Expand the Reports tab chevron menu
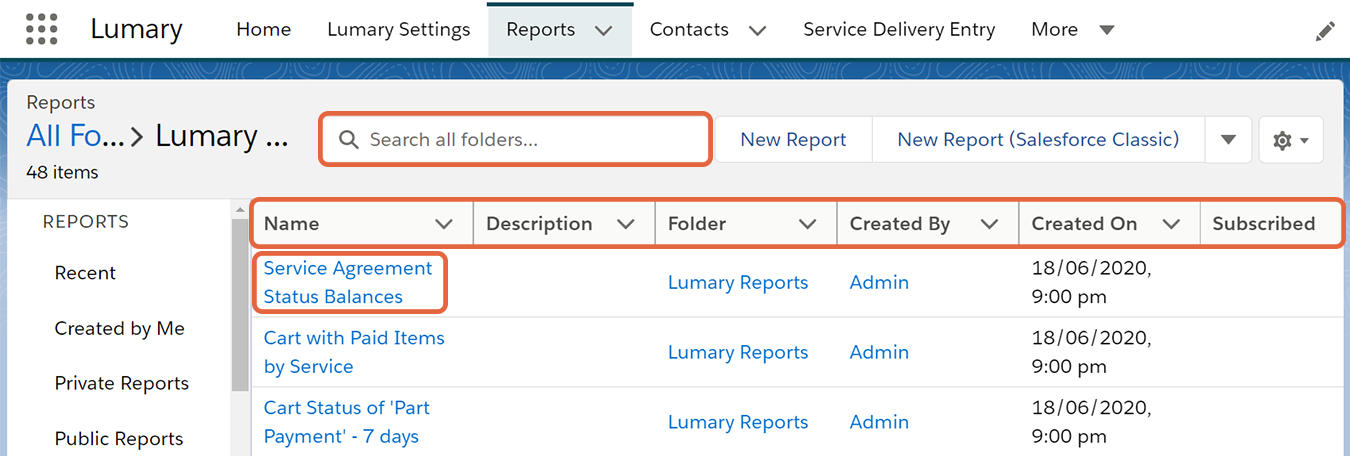The width and height of the screenshot is (1350, 456). point(603,30)
